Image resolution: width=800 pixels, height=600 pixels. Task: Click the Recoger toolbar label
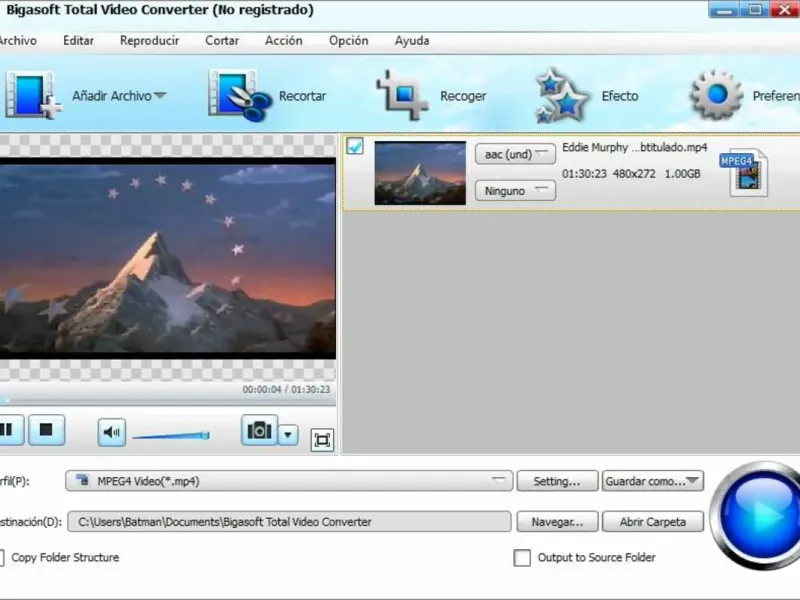(x=463, y=96)
